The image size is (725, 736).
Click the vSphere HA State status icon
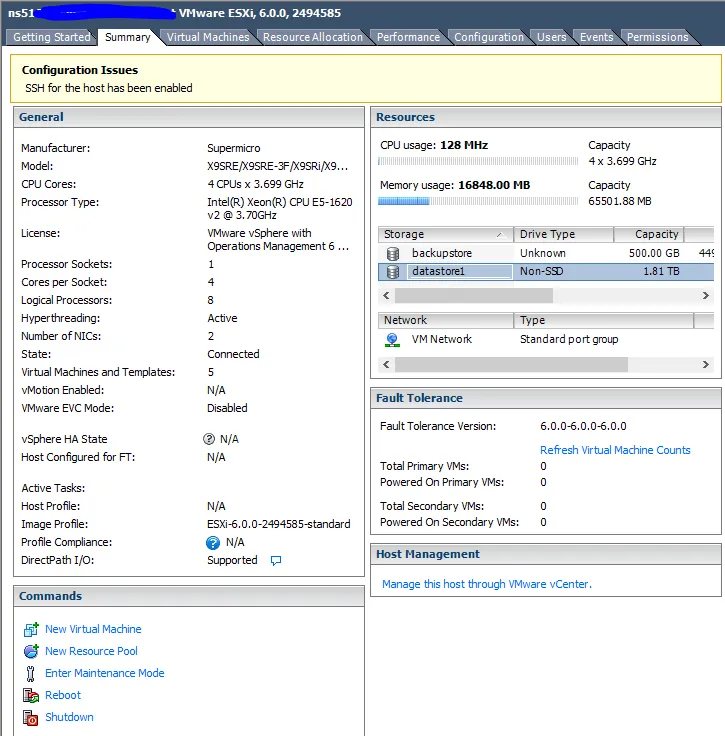[x=209, y=439]
